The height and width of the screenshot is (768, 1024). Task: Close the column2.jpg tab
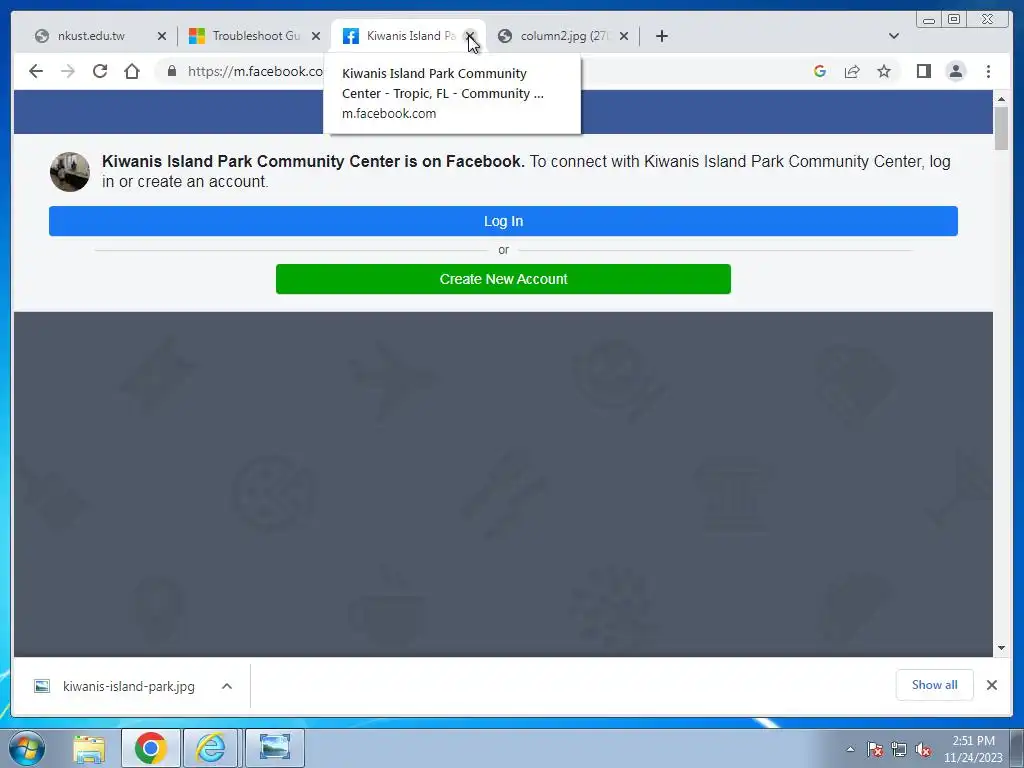pyautogui.click(x=624, y=36)
